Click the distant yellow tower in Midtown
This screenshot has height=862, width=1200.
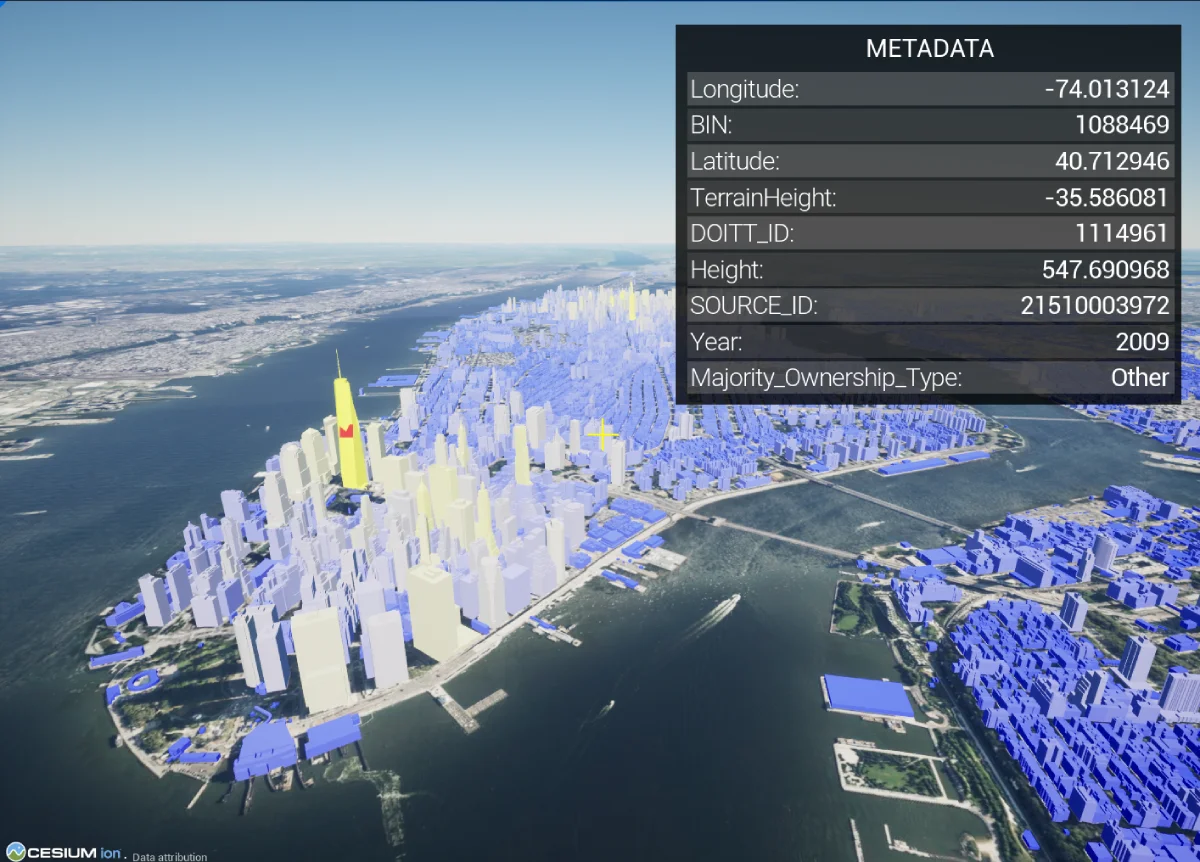631,302
